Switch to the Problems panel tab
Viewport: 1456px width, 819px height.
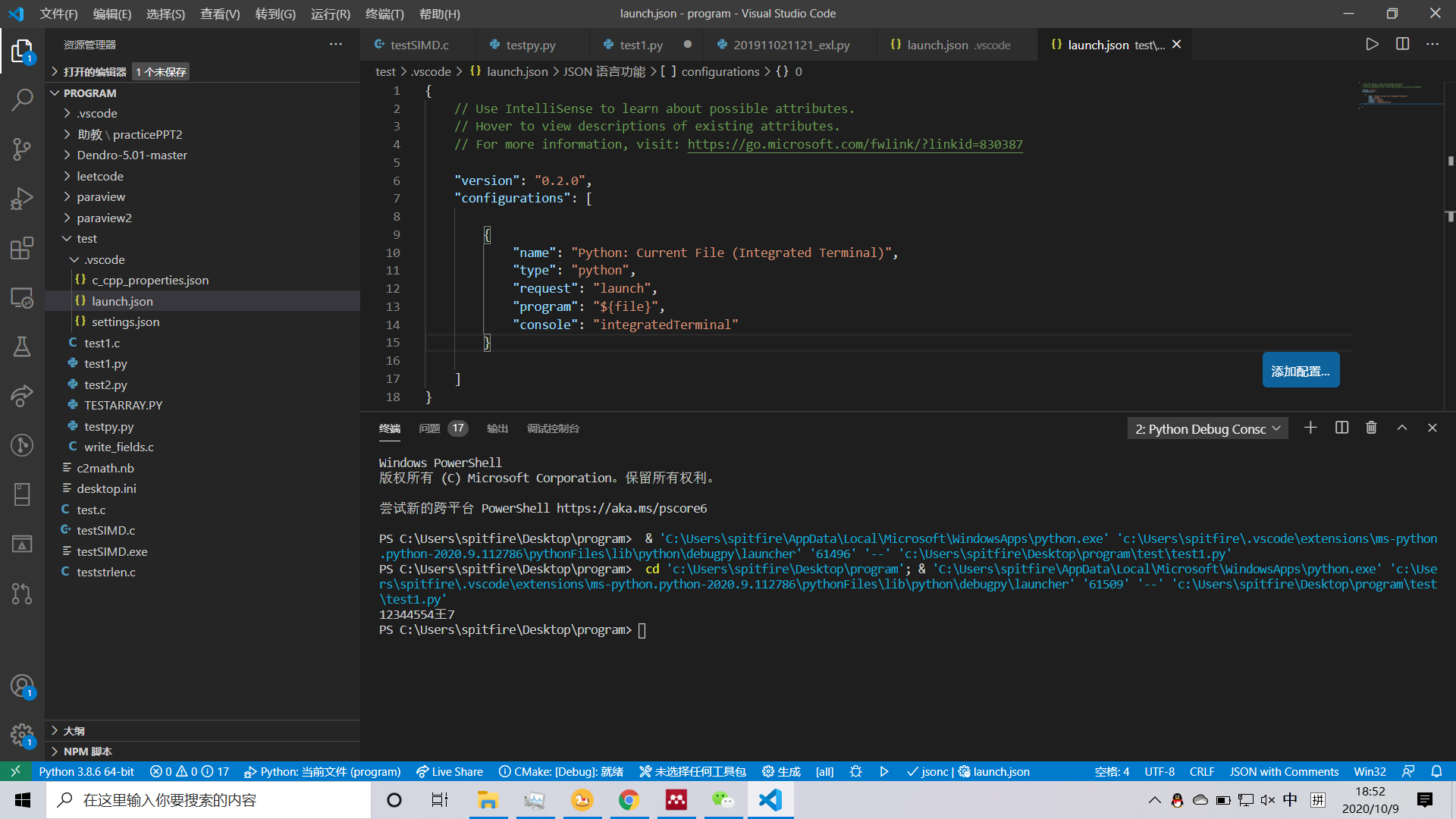pos(443,428)
